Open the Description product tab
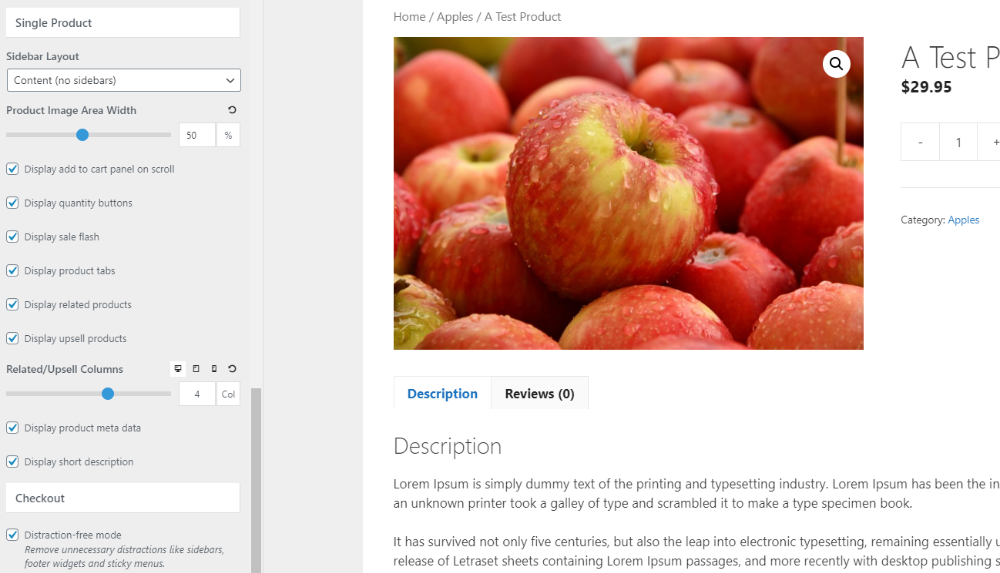The height and width of the screenshot is (573, 1000). click(x=443, y=394)
